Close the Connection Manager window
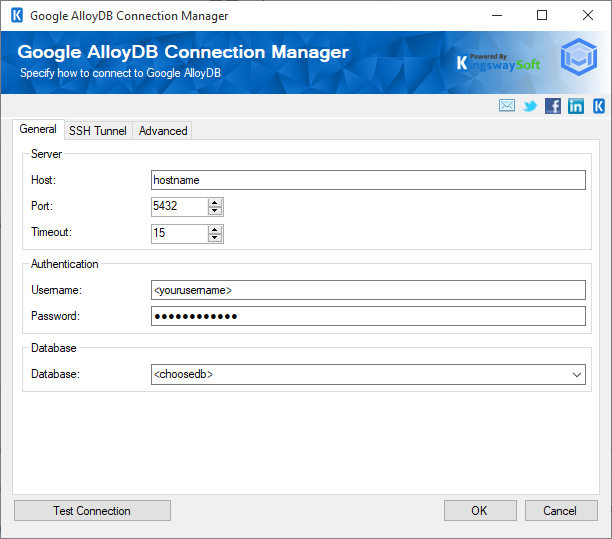The height and width of the screenshot is (539, 612). 587,16
